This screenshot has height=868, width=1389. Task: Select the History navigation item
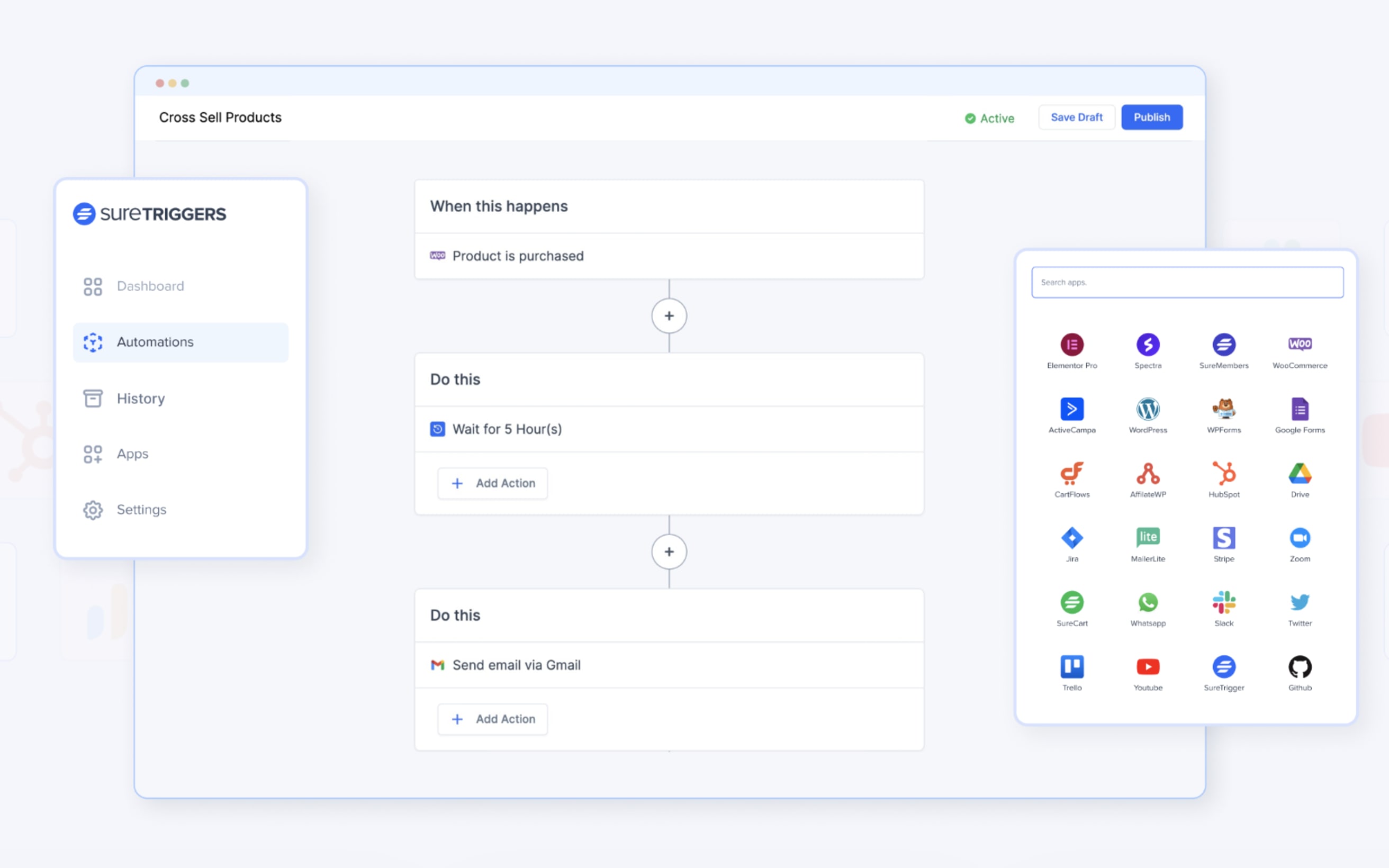click(x=140, y=397)
